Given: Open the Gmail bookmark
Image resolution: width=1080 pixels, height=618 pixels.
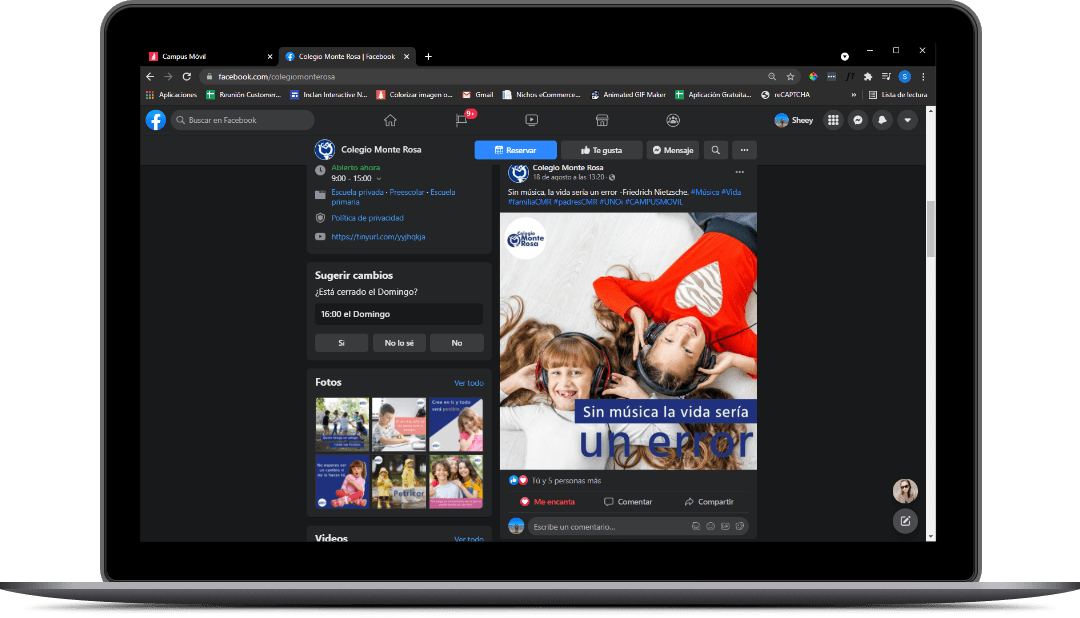Looking at the screenshot, I should pyautogui.click(x=478, y=95).
